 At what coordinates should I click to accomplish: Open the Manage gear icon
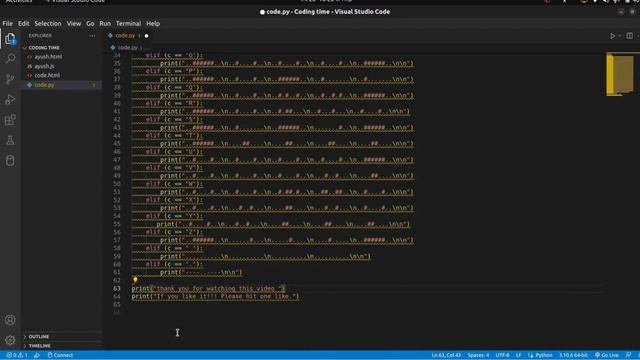(10, 340)
